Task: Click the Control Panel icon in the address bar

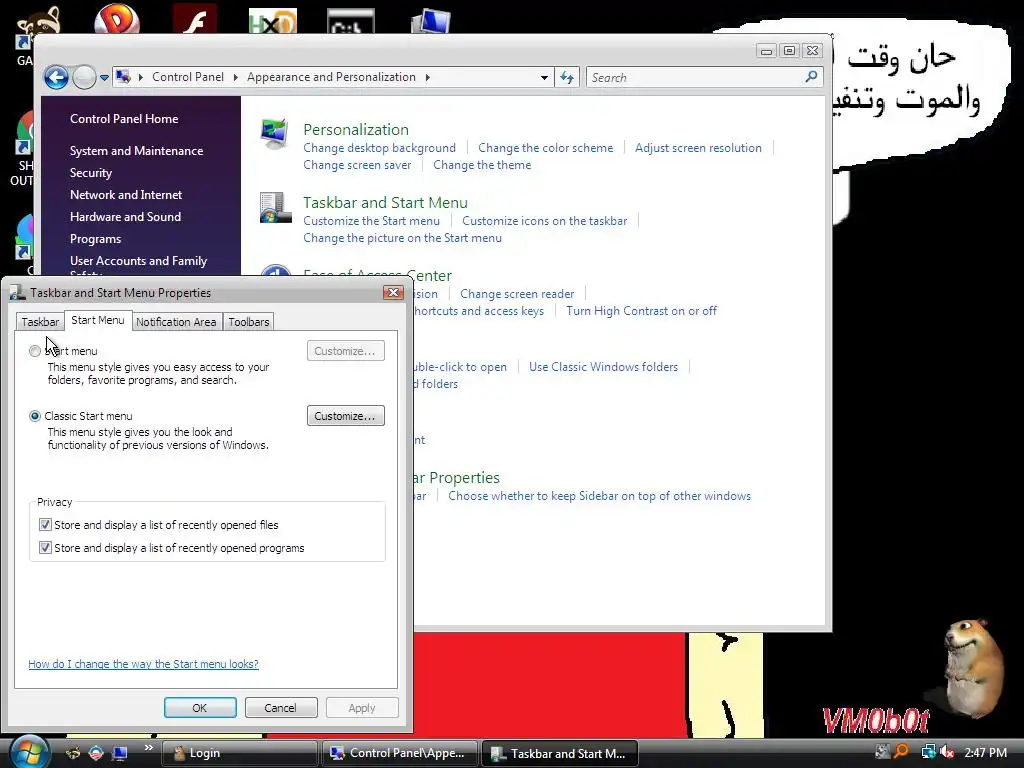Action: pos(123,77)
